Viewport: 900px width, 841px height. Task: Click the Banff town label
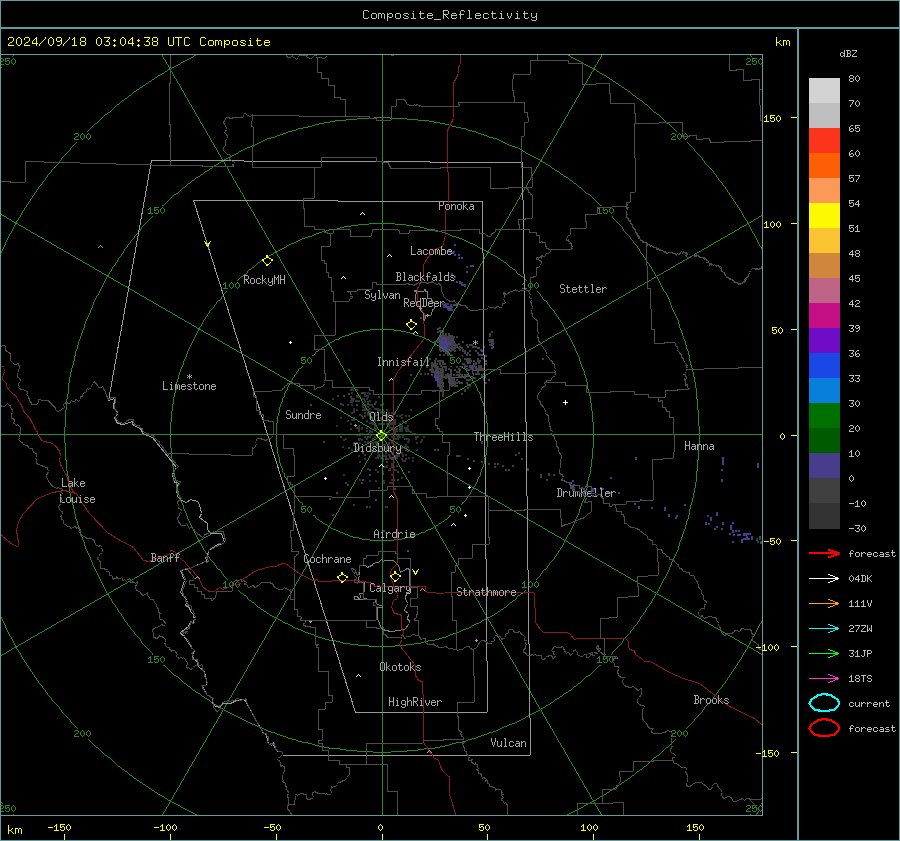[x=165, y=557]
